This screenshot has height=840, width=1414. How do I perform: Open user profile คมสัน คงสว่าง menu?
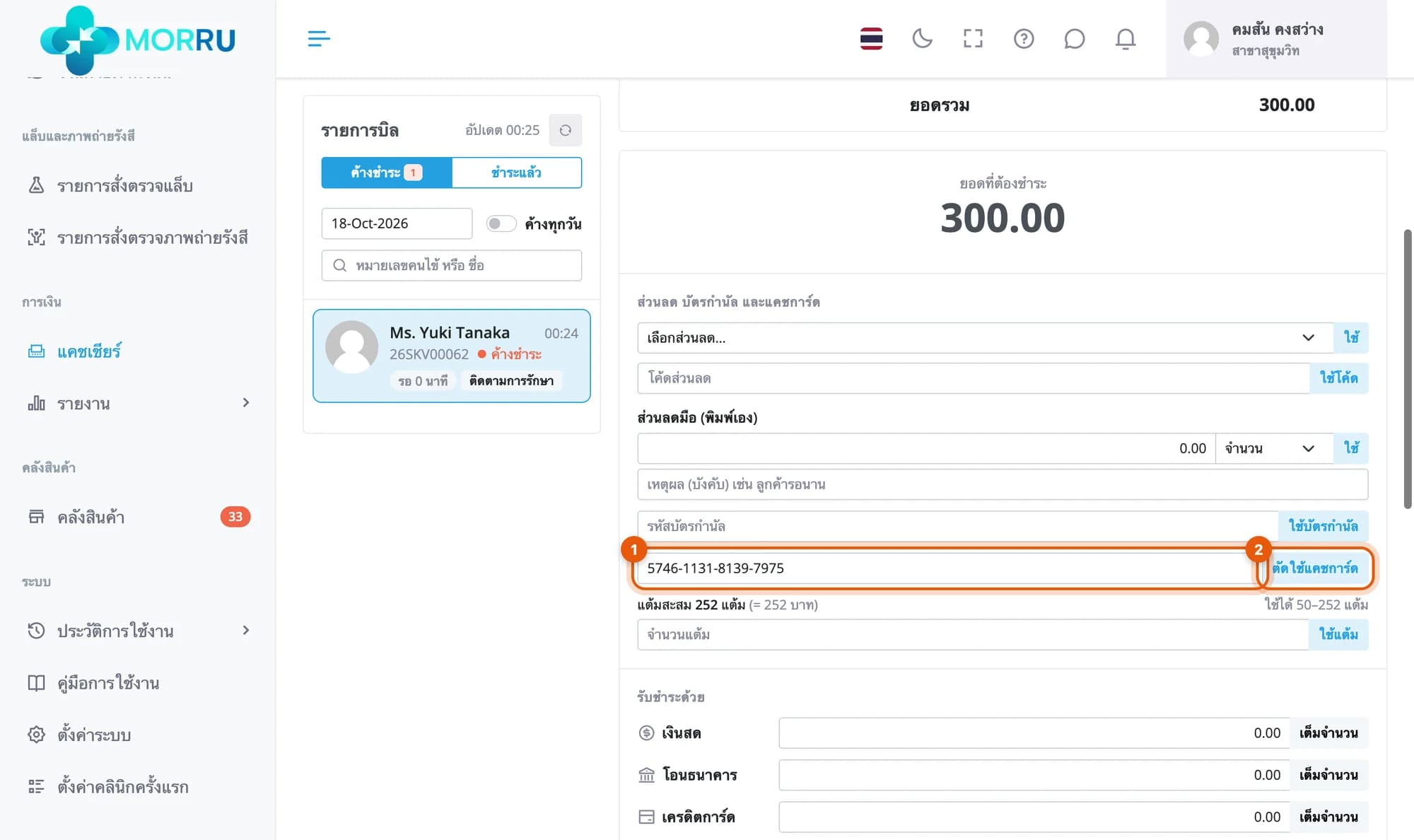pyautogui.click(x=1276, y=39)
